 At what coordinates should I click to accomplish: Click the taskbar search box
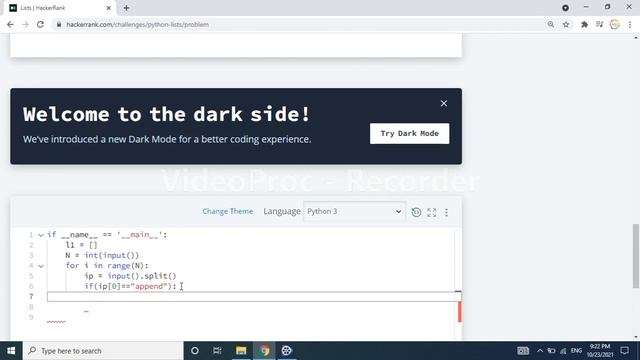click(x=103, y=351)
